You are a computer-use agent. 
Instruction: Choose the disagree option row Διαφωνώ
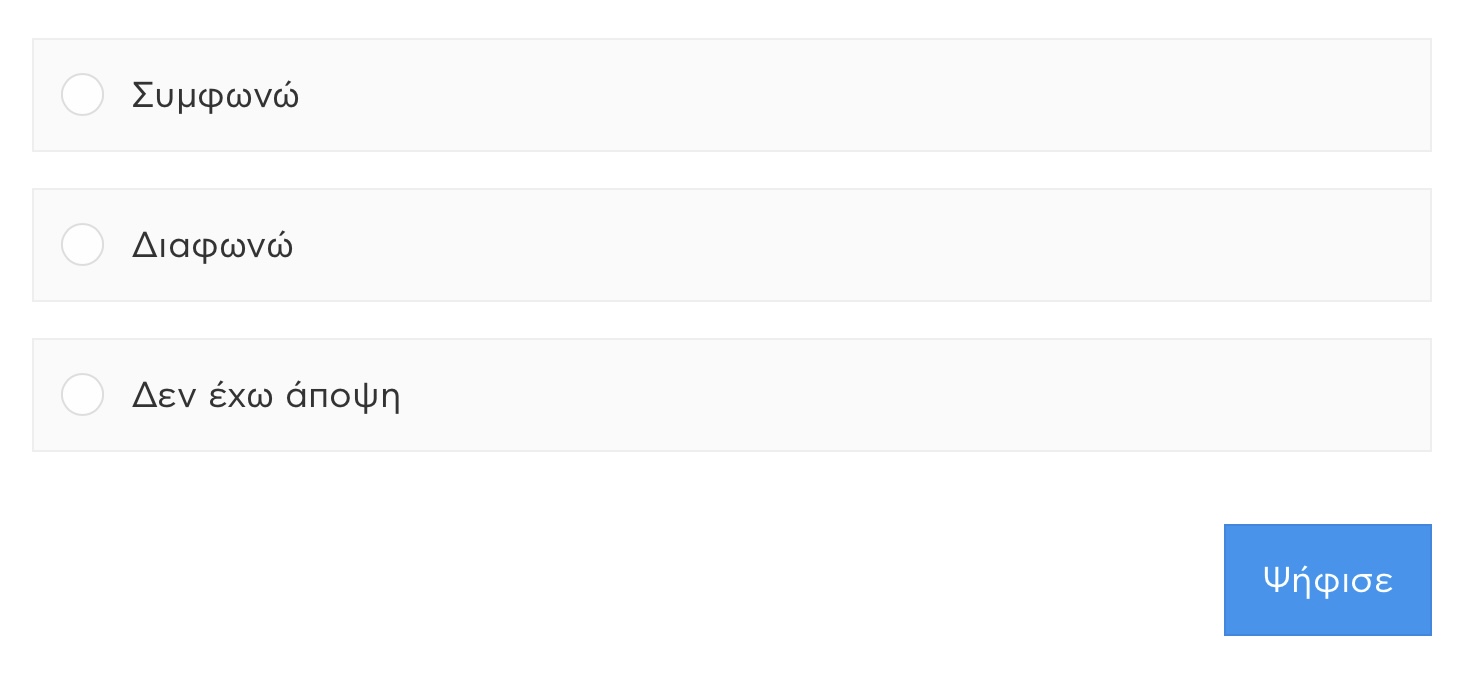click(x=732, y=245)
